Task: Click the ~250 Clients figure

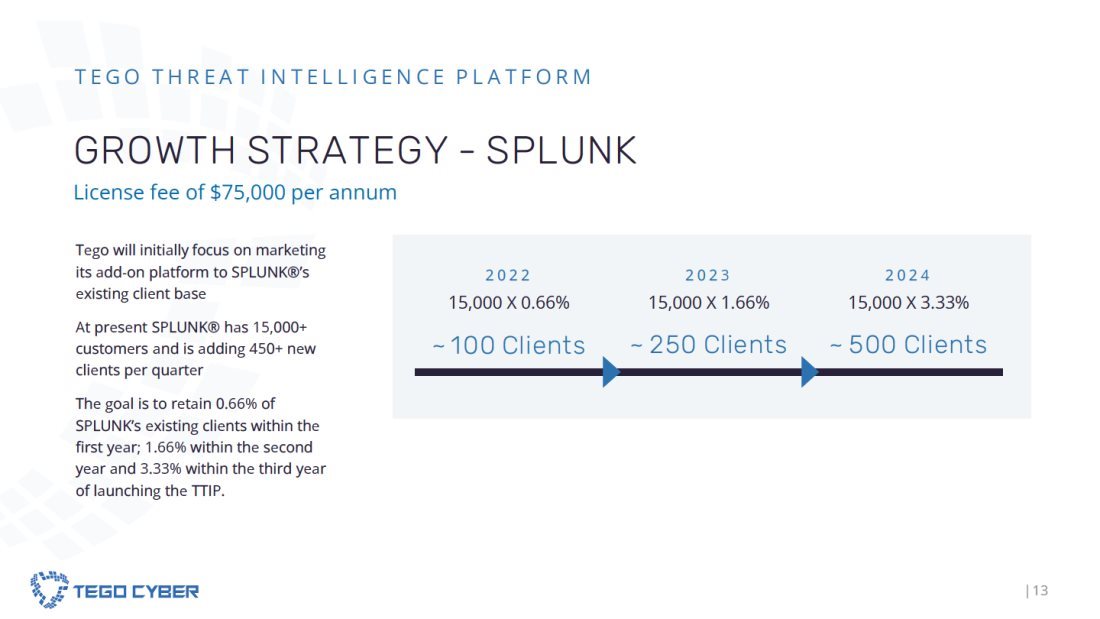Action: (x=709, y=345)
